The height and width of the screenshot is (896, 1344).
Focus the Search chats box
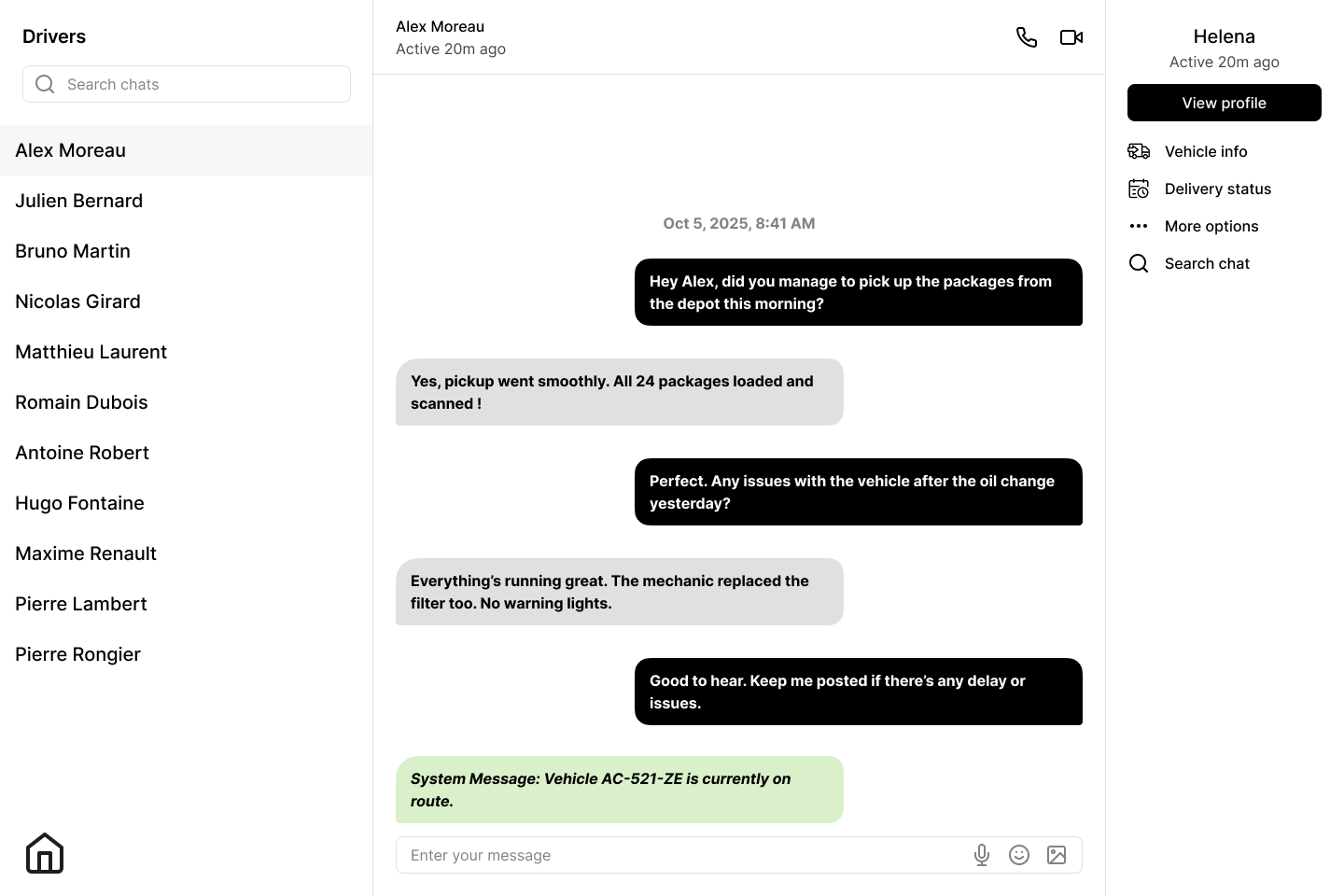[x=187, y=84]
